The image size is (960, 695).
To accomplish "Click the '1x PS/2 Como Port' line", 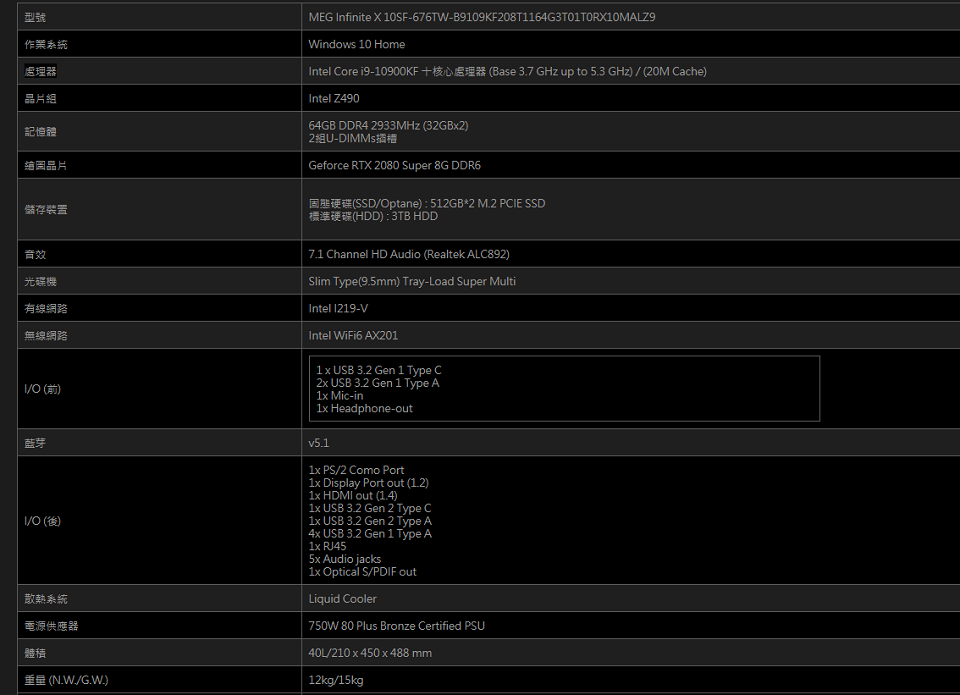I will [x=356, y=470].
